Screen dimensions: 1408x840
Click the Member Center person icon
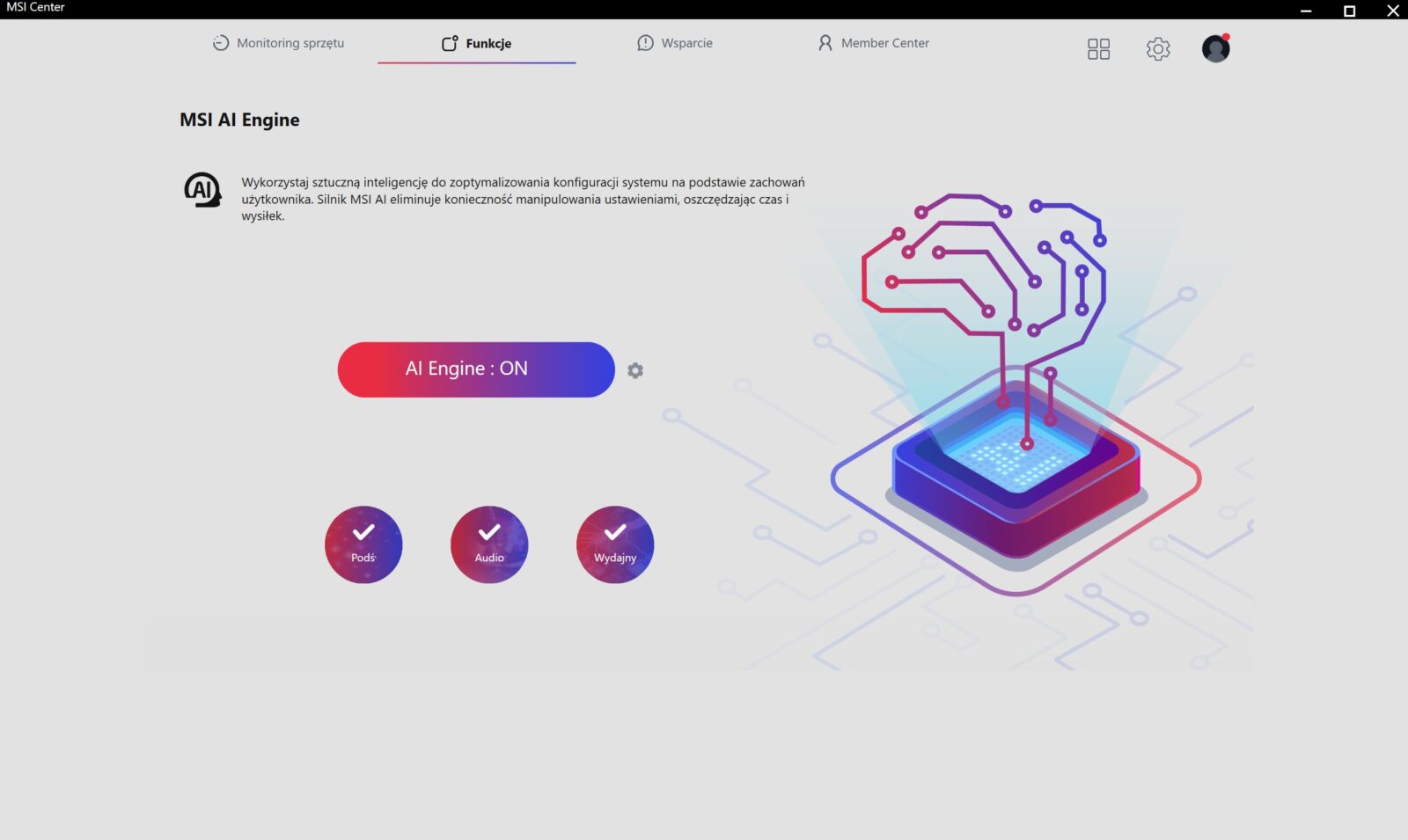coord(825,43)
